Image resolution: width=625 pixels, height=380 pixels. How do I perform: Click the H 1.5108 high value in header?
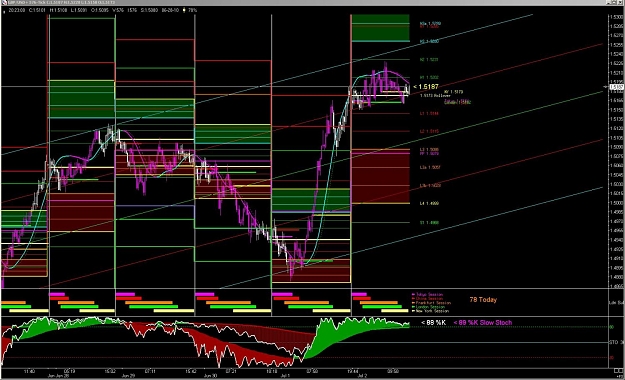58,10
